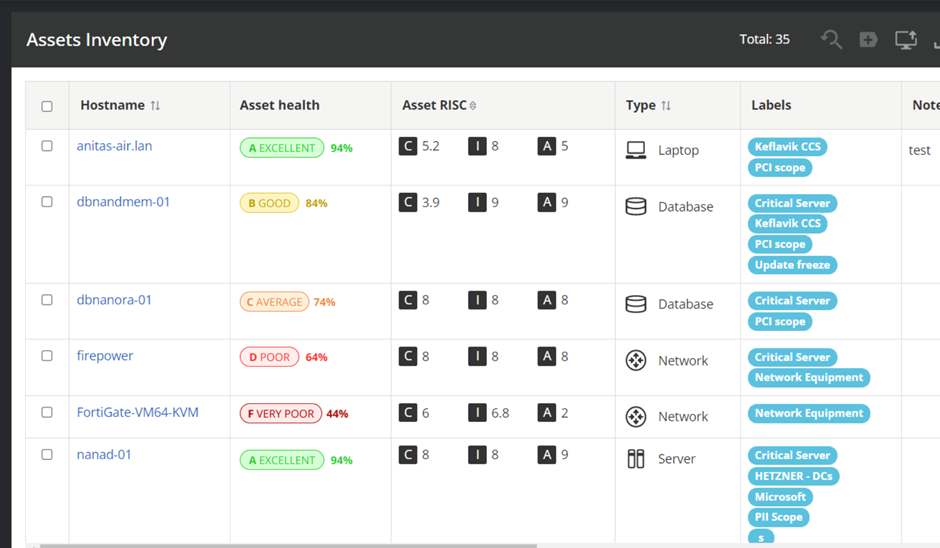
Task: Open the dbnanora-01 hostname link
Action: (114, 300)
